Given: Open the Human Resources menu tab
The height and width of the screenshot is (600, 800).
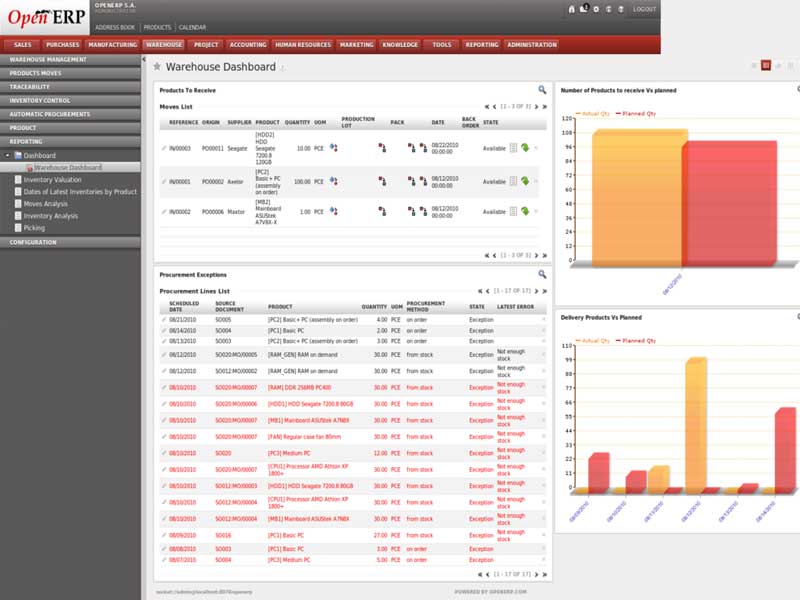Looking at the screenshot, I should (x=302, y=45).
